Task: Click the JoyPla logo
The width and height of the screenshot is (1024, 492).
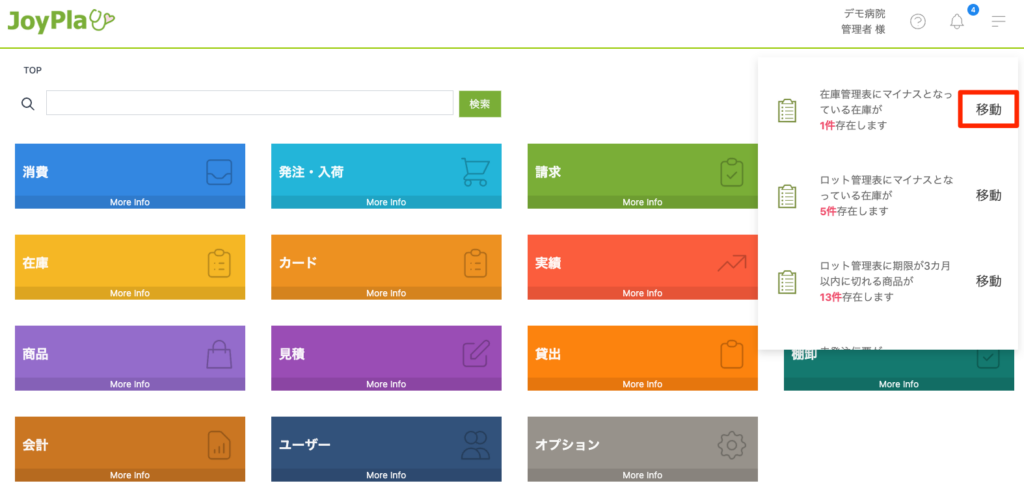Action: pos(62,20)
